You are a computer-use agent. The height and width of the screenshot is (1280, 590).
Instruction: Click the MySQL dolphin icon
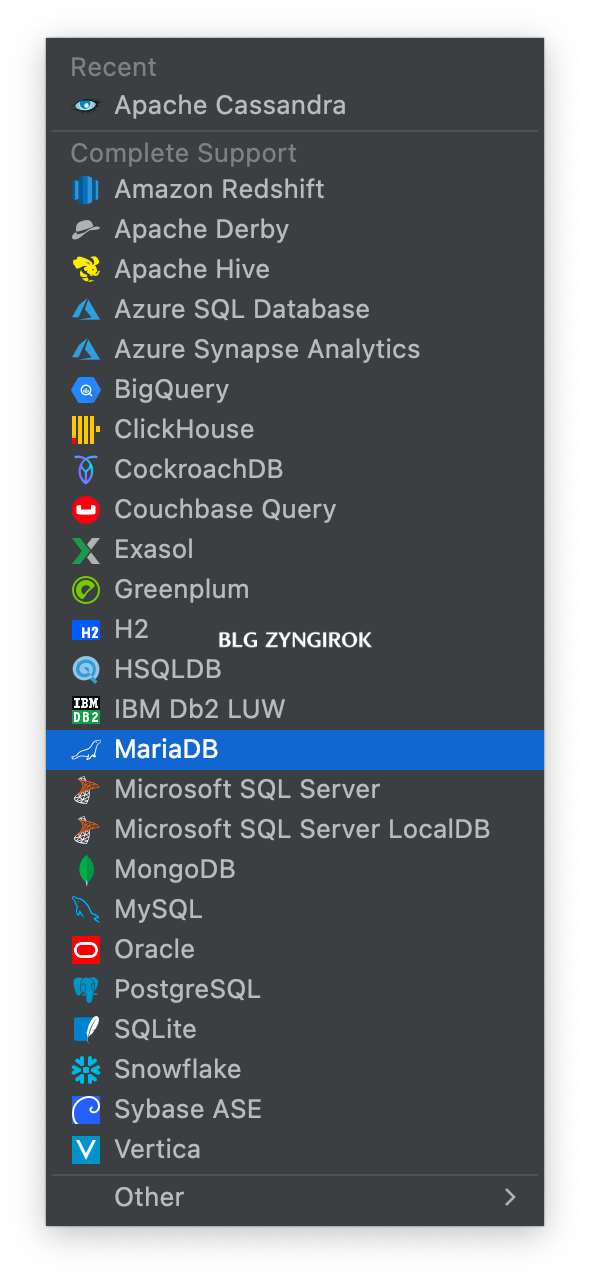86,909
